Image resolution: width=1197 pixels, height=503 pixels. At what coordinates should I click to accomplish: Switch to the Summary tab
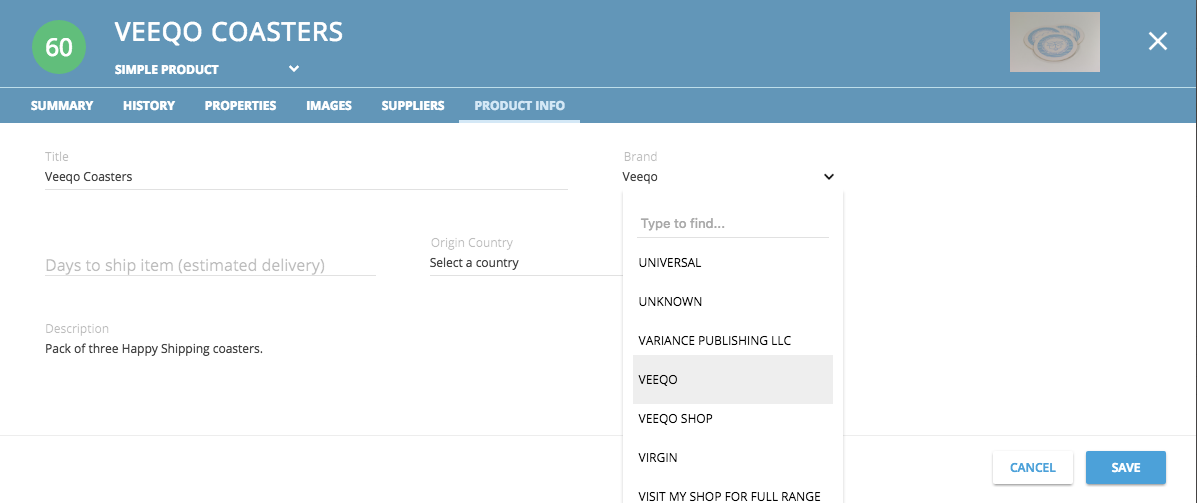pyautogui.click(x=62, y=105)
